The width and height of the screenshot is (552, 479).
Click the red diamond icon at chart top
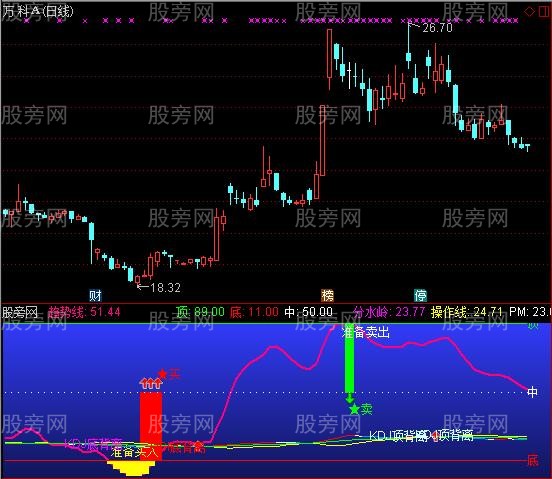(x=529, y=12)
